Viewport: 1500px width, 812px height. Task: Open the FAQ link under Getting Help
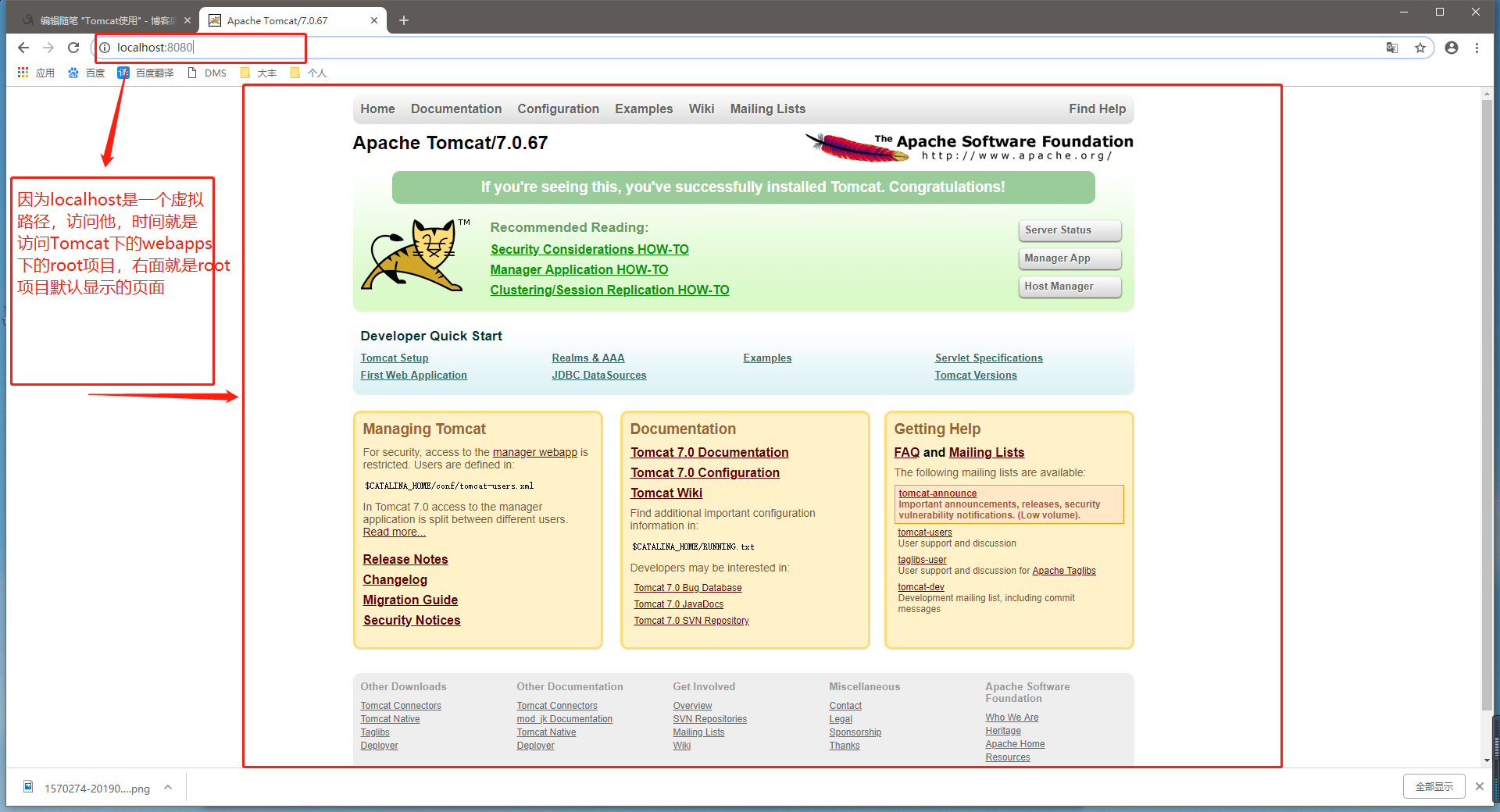907,453
